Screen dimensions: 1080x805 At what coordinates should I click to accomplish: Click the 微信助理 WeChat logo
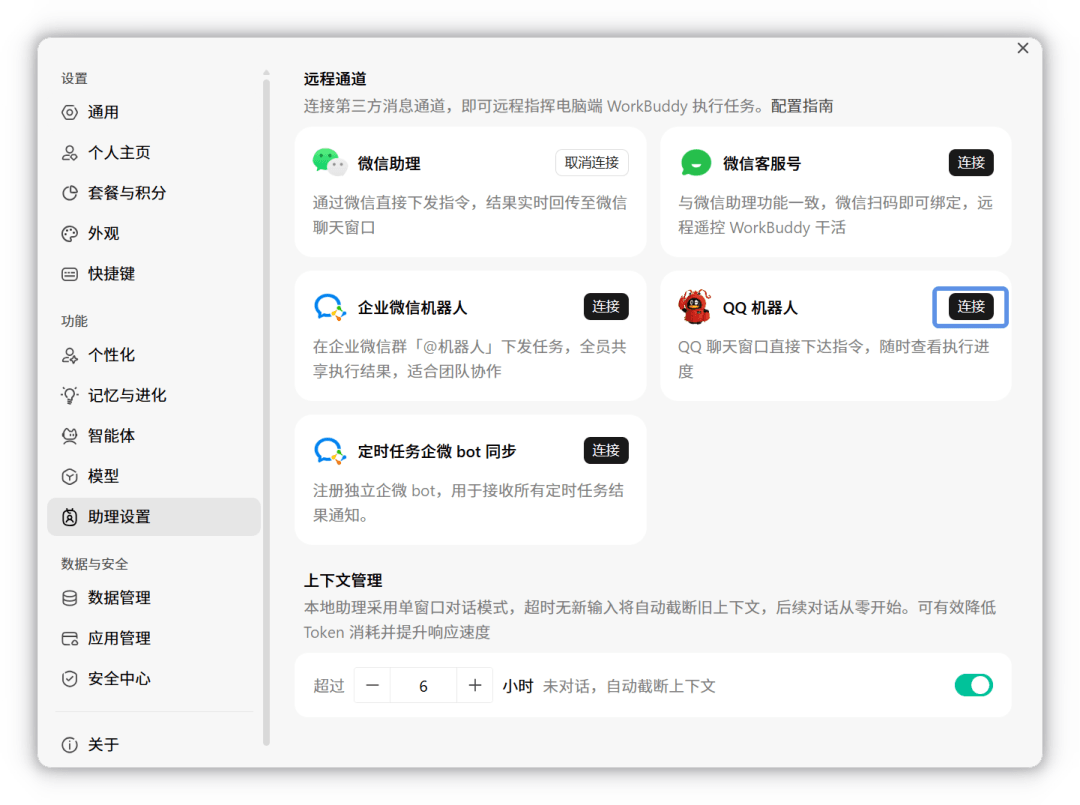click(329, 163)
